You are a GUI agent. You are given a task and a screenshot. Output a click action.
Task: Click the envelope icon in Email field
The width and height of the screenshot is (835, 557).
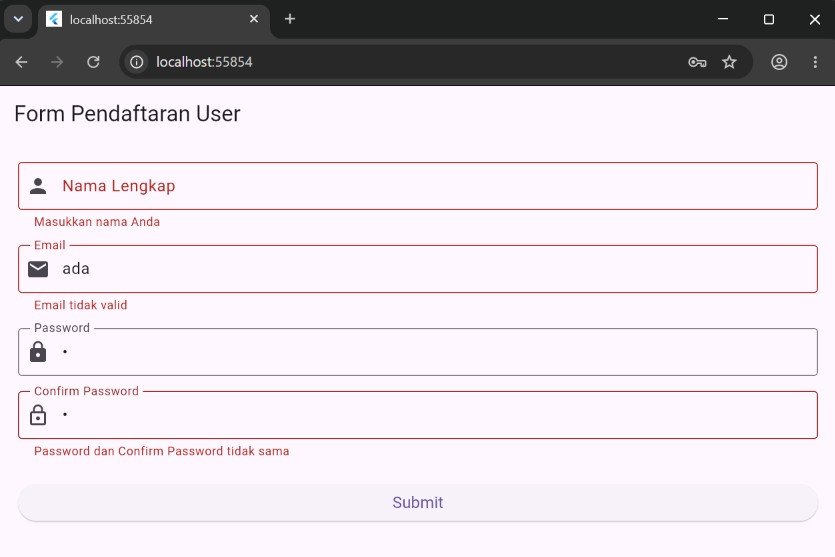click(x=38, y=269)
